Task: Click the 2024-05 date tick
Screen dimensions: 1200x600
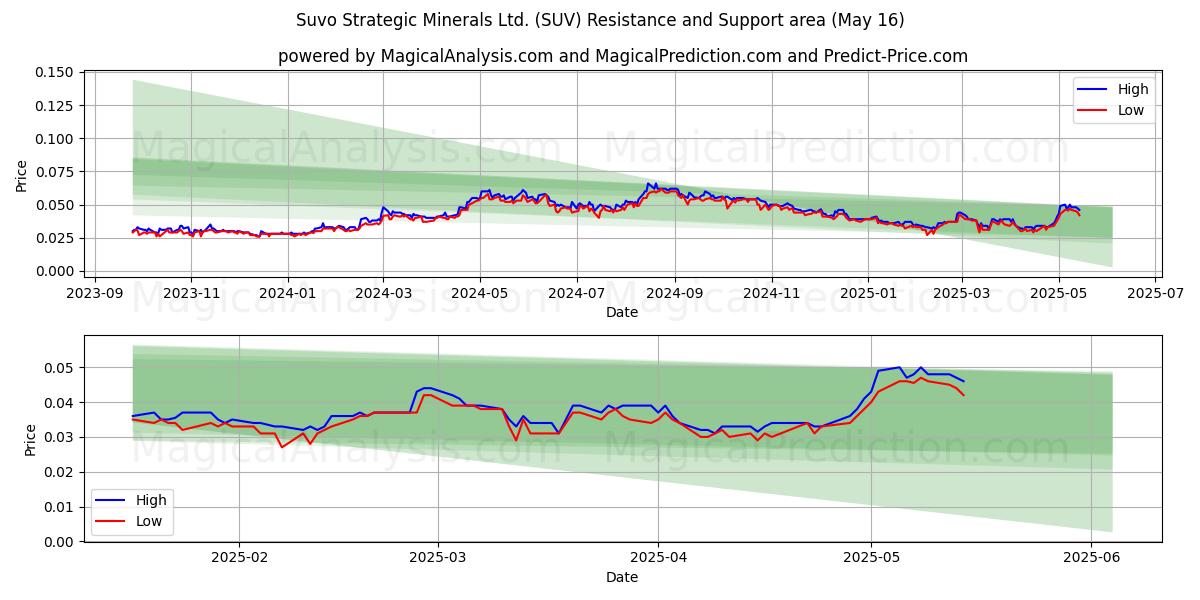Action: (x=480, y=293)
